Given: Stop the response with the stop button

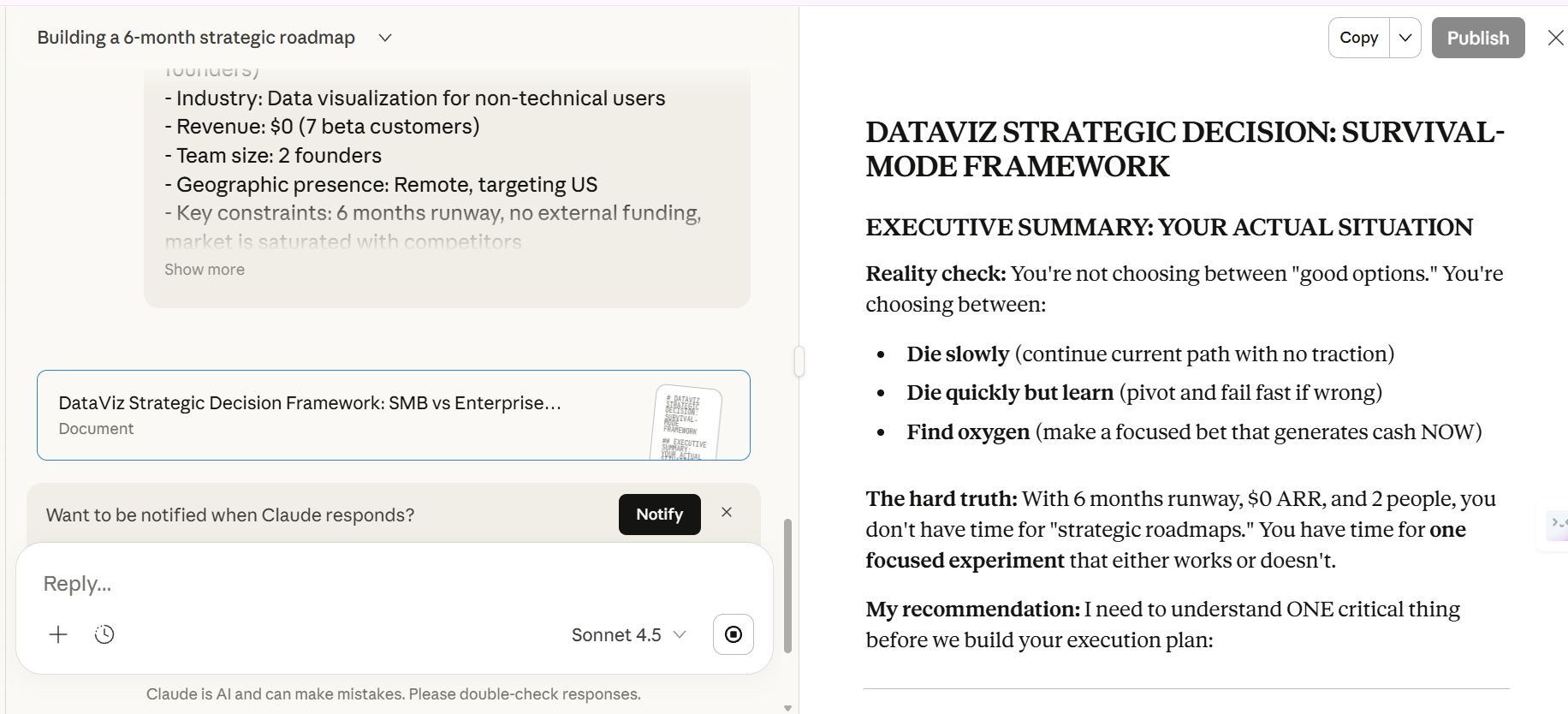Looking at the screenshot, I should pos(734,634).
